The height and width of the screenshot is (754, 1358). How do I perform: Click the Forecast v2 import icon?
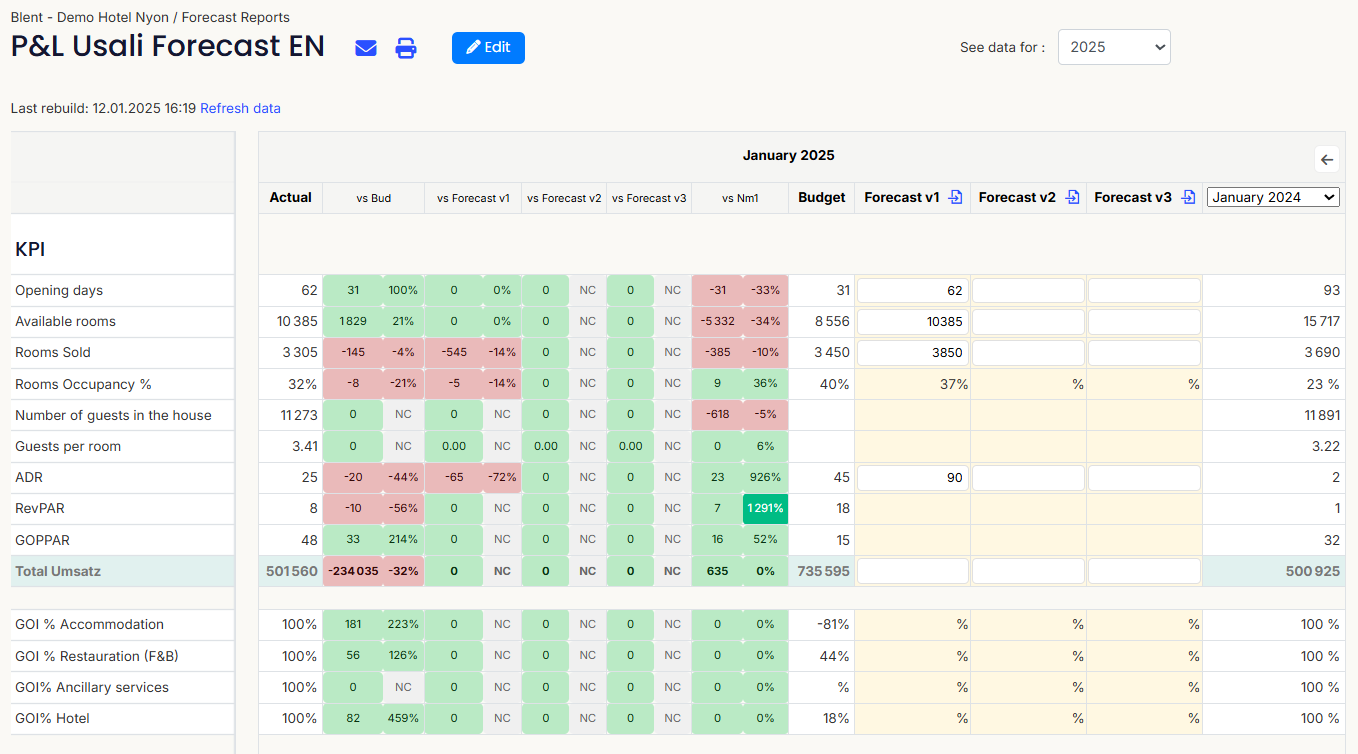(1072, 198)
